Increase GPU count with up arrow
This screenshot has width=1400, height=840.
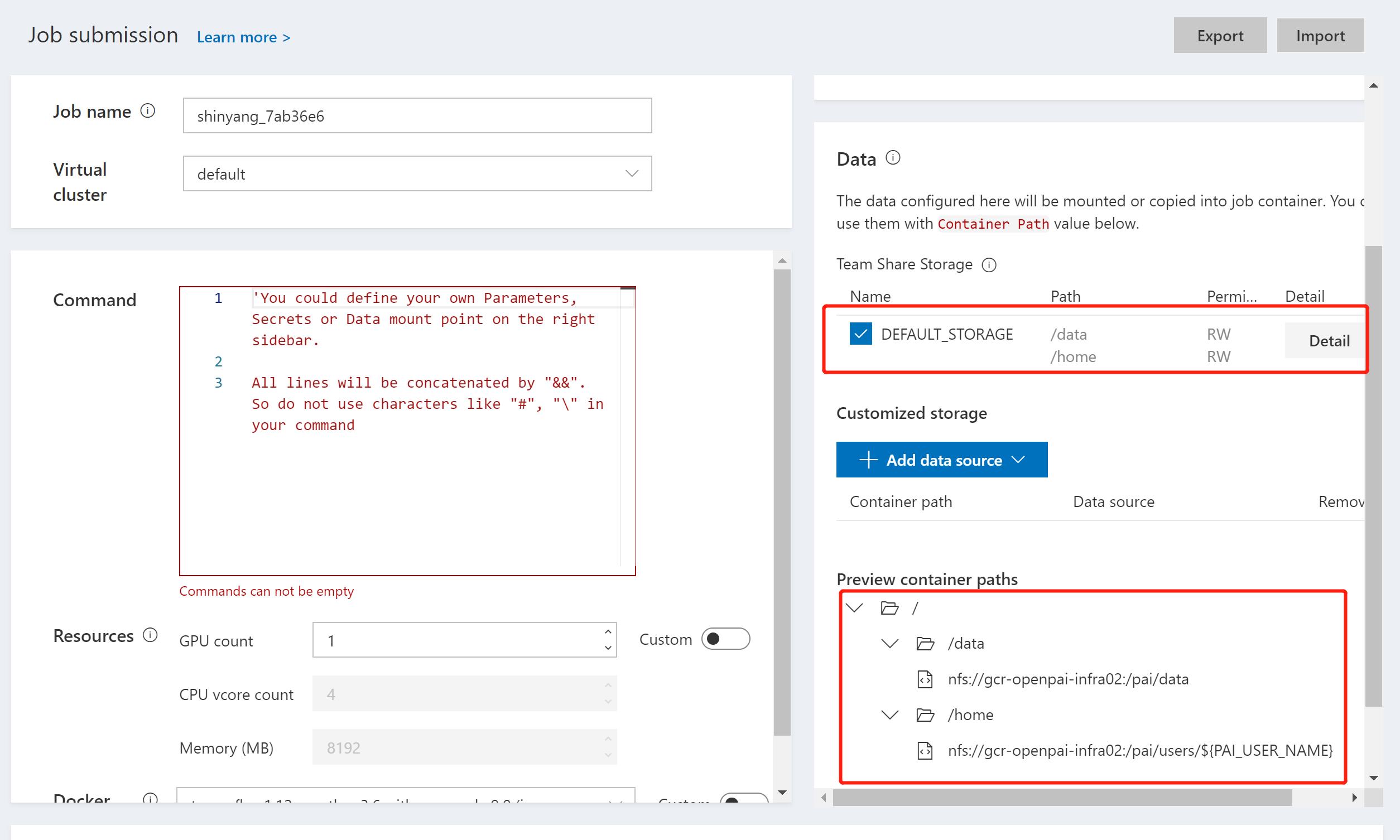point(608,632)
